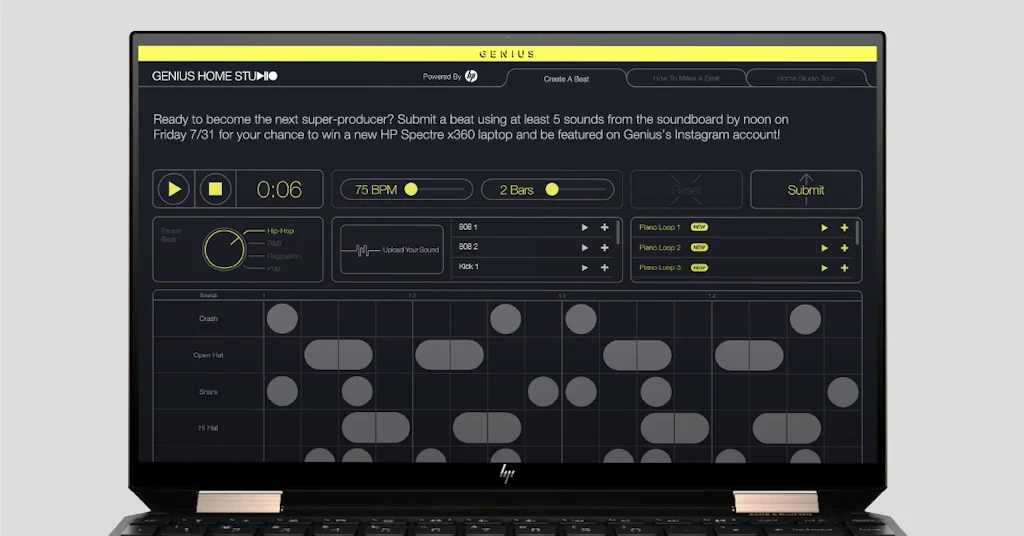1024x536 pixels.
Task: Open the Home Studio Tour tab
Action: coord(805,78)
